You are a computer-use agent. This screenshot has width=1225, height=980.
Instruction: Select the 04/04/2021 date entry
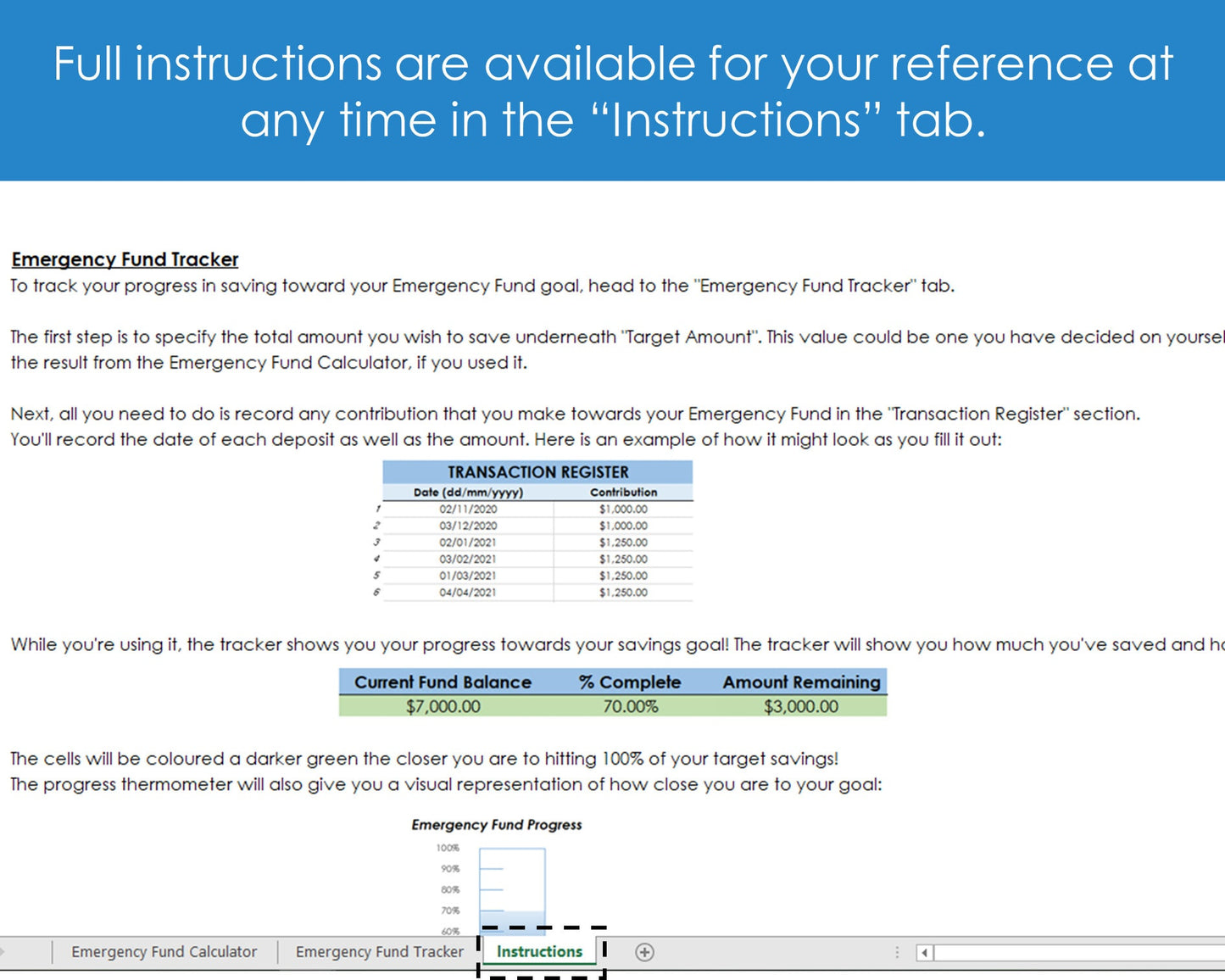468,593
